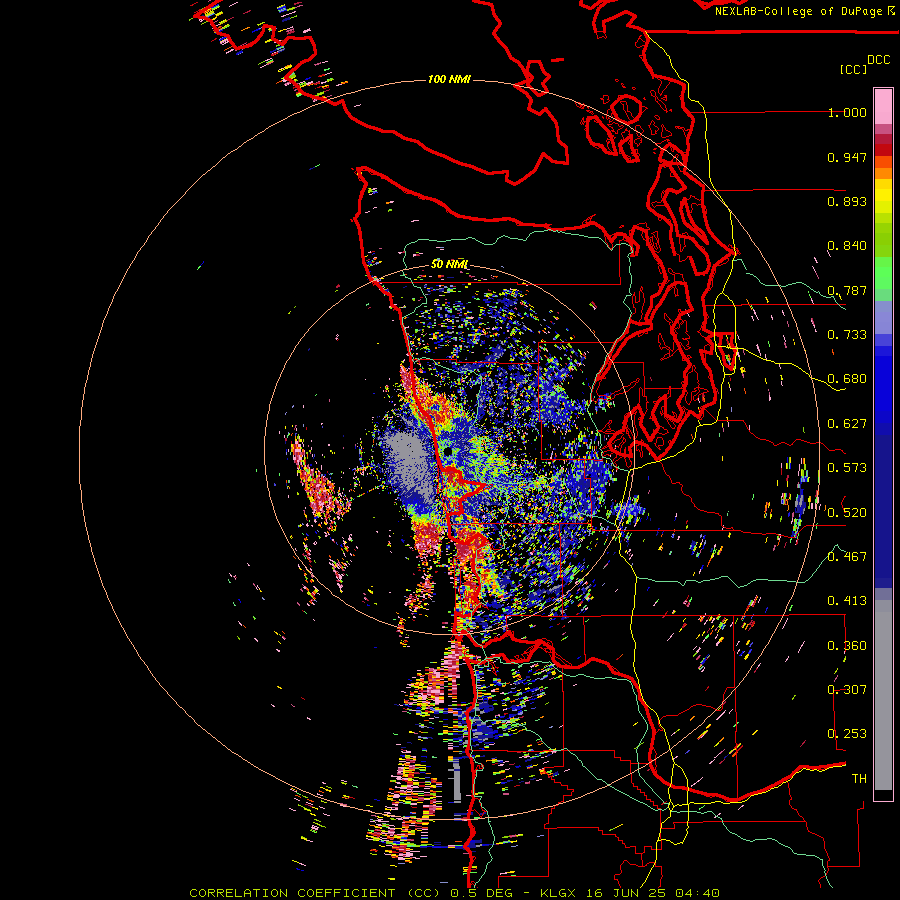Click the 0.680 scale value

click(x=847, y=379)
